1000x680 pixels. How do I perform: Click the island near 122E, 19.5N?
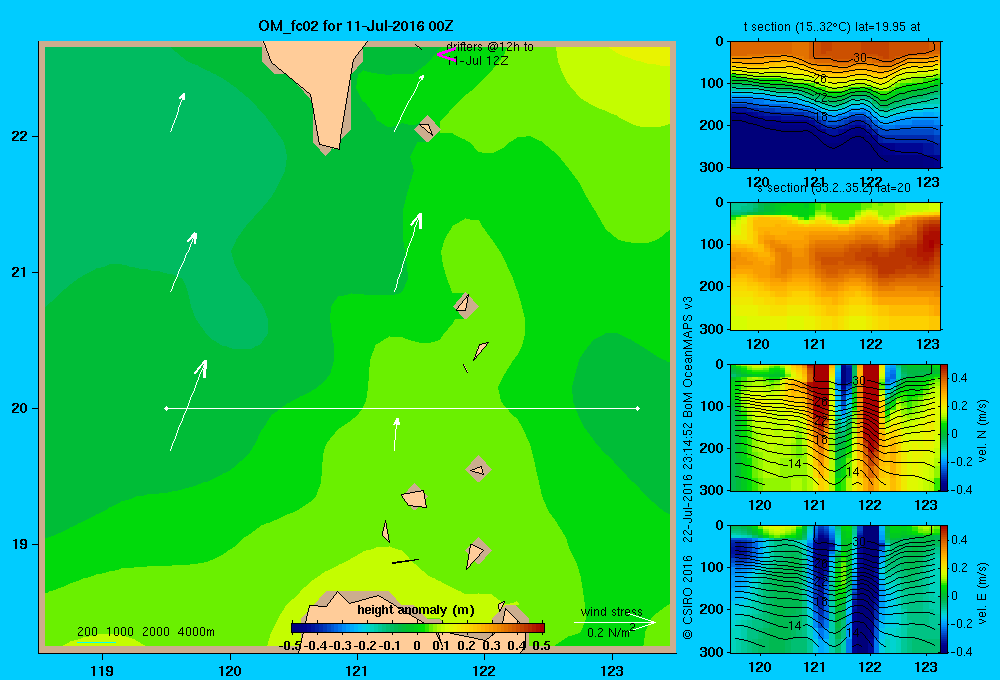(x=478, y=469)
